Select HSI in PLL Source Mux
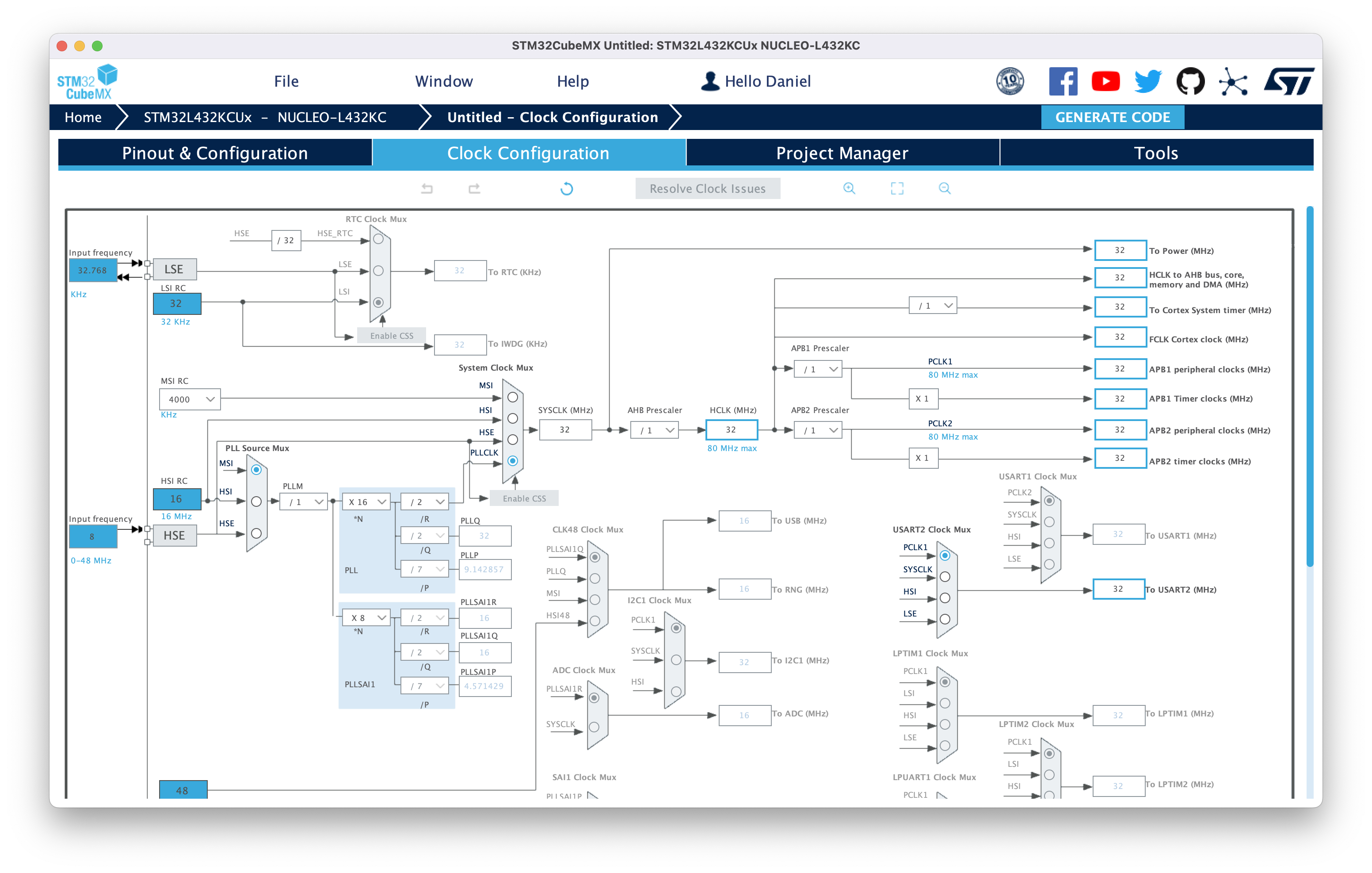The width and height of the screenshot is (1372, 873). 256,501
